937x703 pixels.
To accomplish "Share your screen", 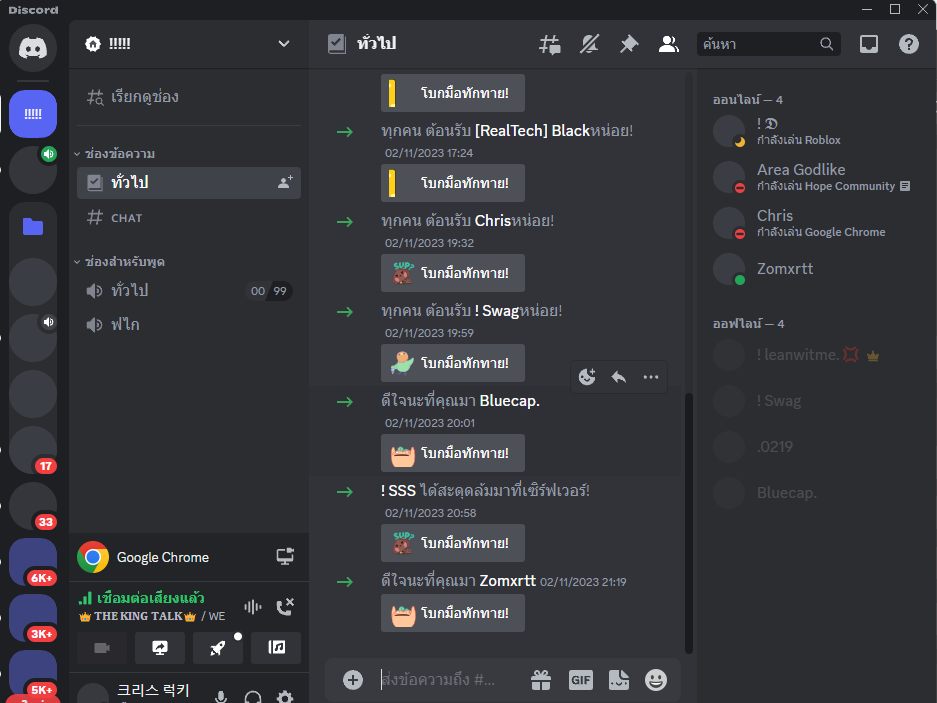I will tap(160, 648).
